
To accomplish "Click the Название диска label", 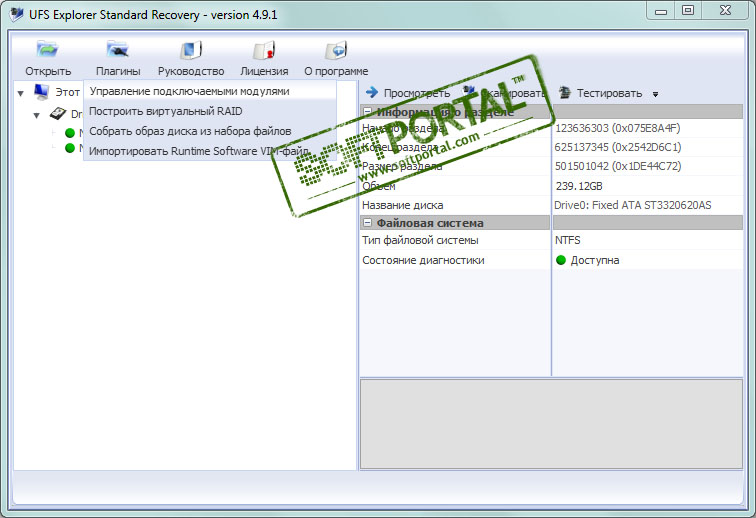I will [403, 205].
